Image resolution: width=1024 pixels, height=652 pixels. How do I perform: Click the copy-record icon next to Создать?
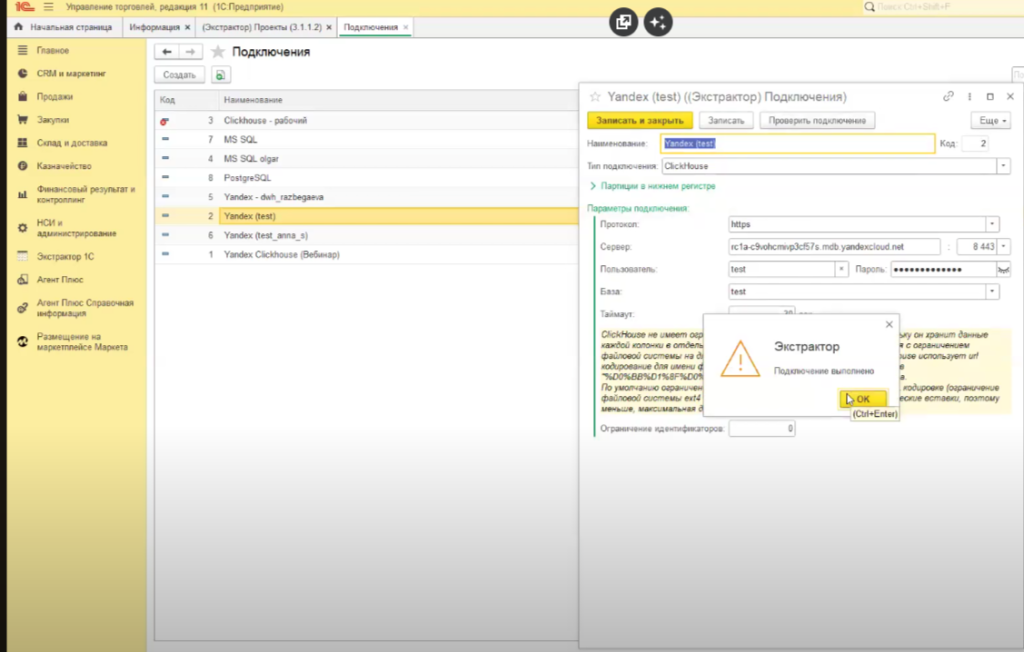pos(221,75)
